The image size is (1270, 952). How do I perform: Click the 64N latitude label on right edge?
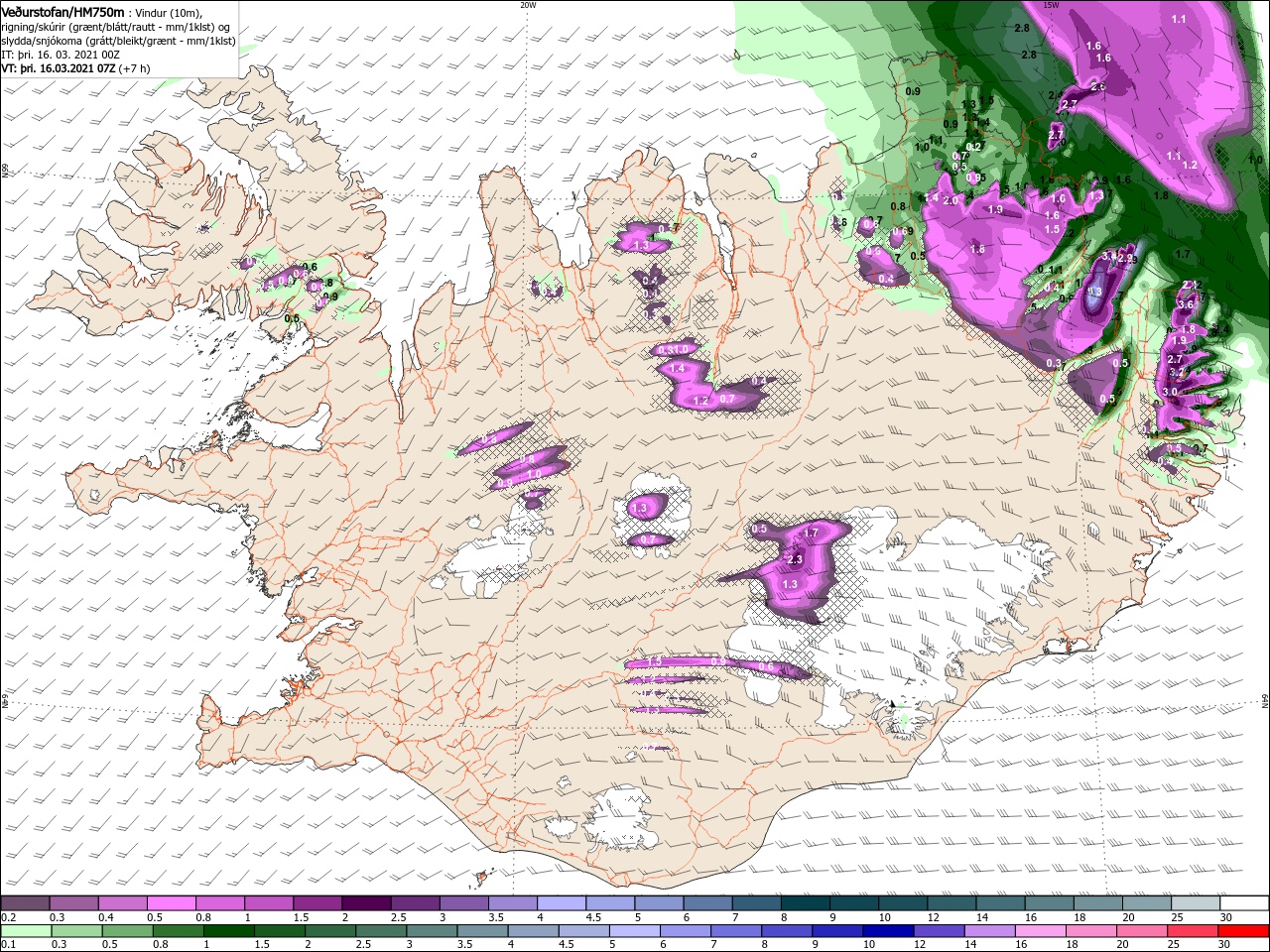(1265, 701)
